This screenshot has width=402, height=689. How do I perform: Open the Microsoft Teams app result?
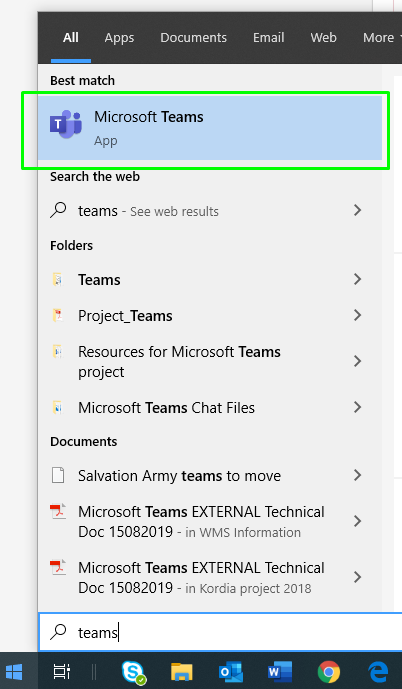tap(210, 128)
